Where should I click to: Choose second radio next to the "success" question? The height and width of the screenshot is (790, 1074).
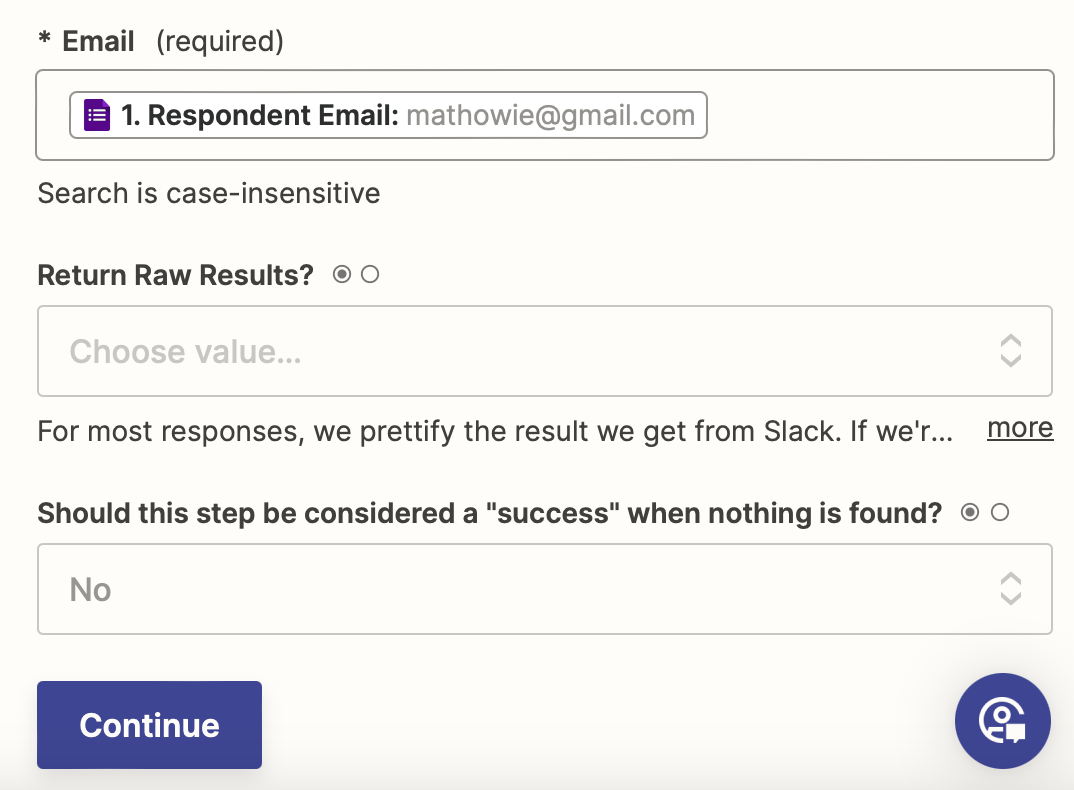[x=1000, y=513]
